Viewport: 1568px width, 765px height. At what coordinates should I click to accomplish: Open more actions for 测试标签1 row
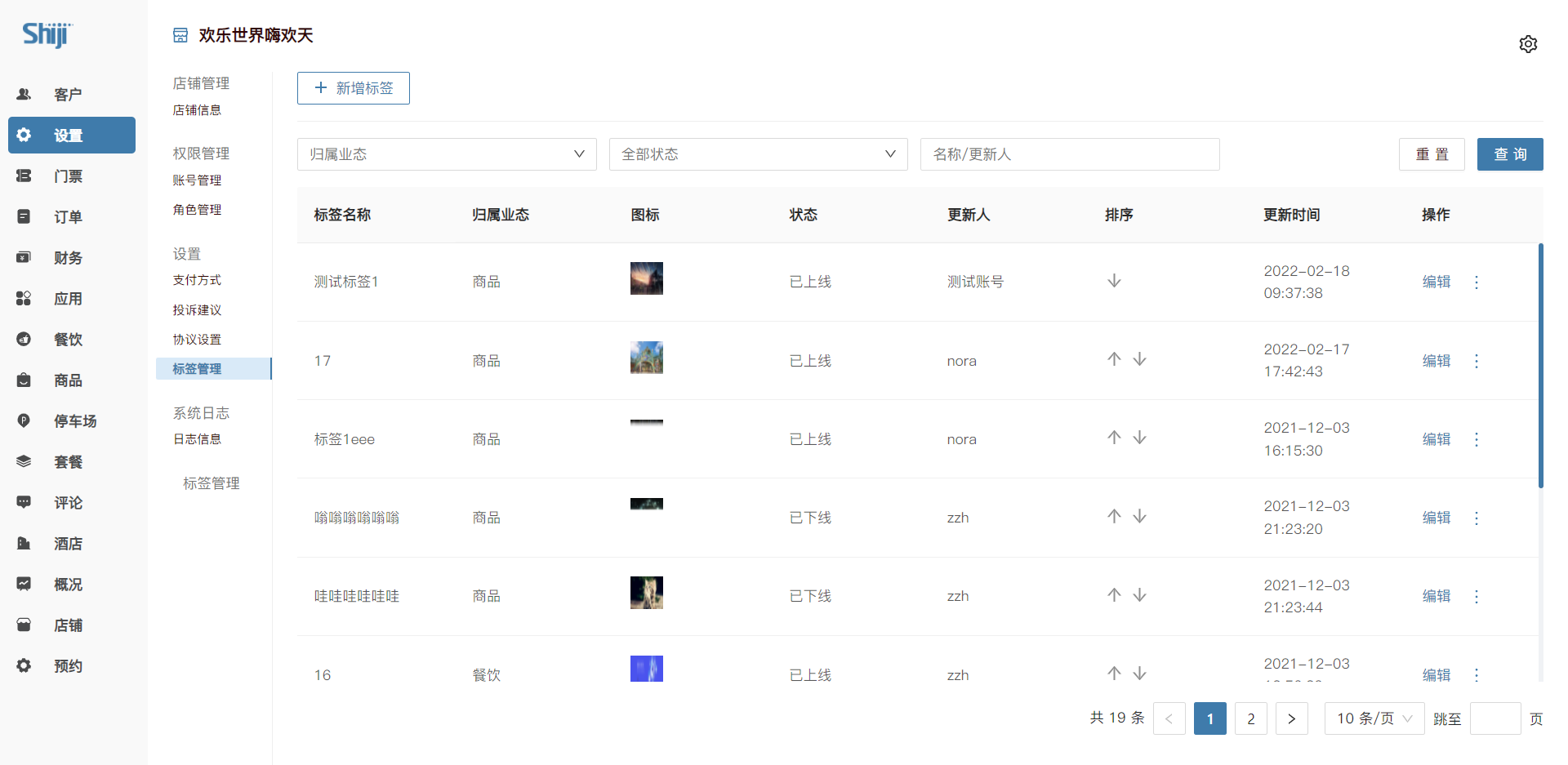(x=1476, y=282)
